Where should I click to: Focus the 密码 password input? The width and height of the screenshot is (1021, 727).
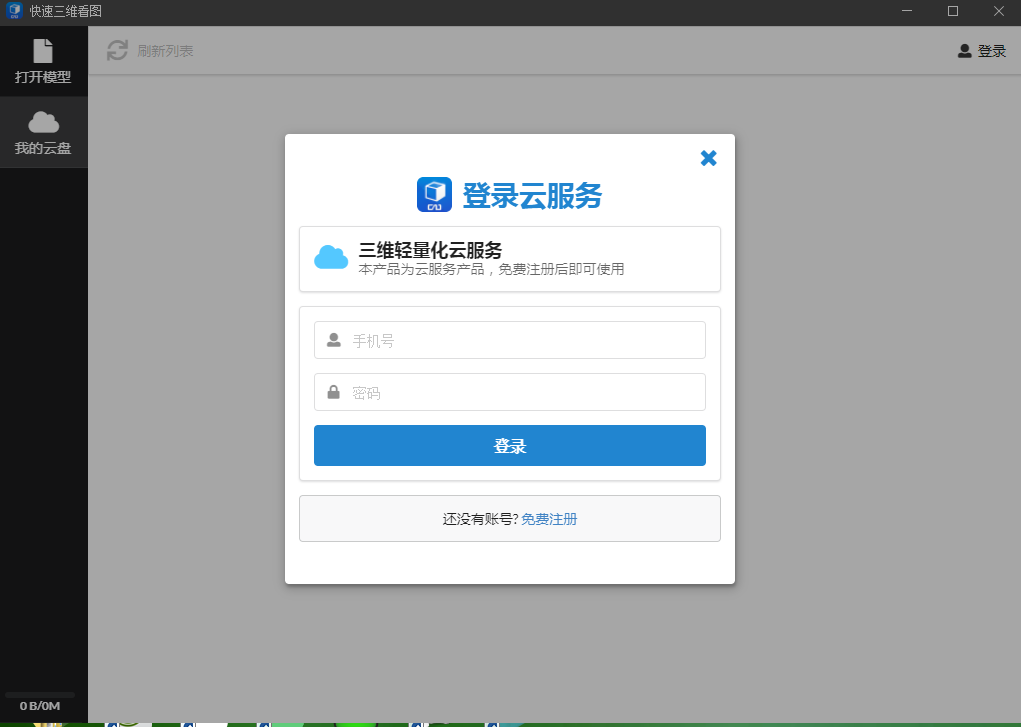(x=520, y=392)
